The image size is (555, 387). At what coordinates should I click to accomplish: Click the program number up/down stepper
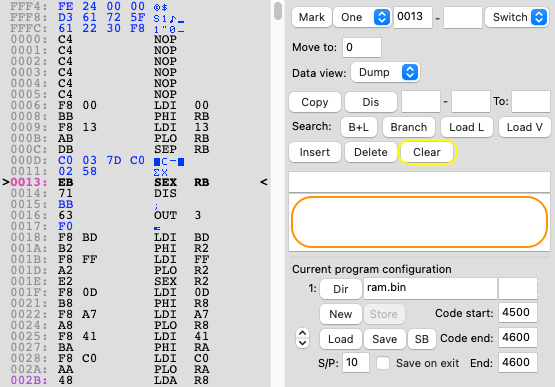click(x=302, y=338)
